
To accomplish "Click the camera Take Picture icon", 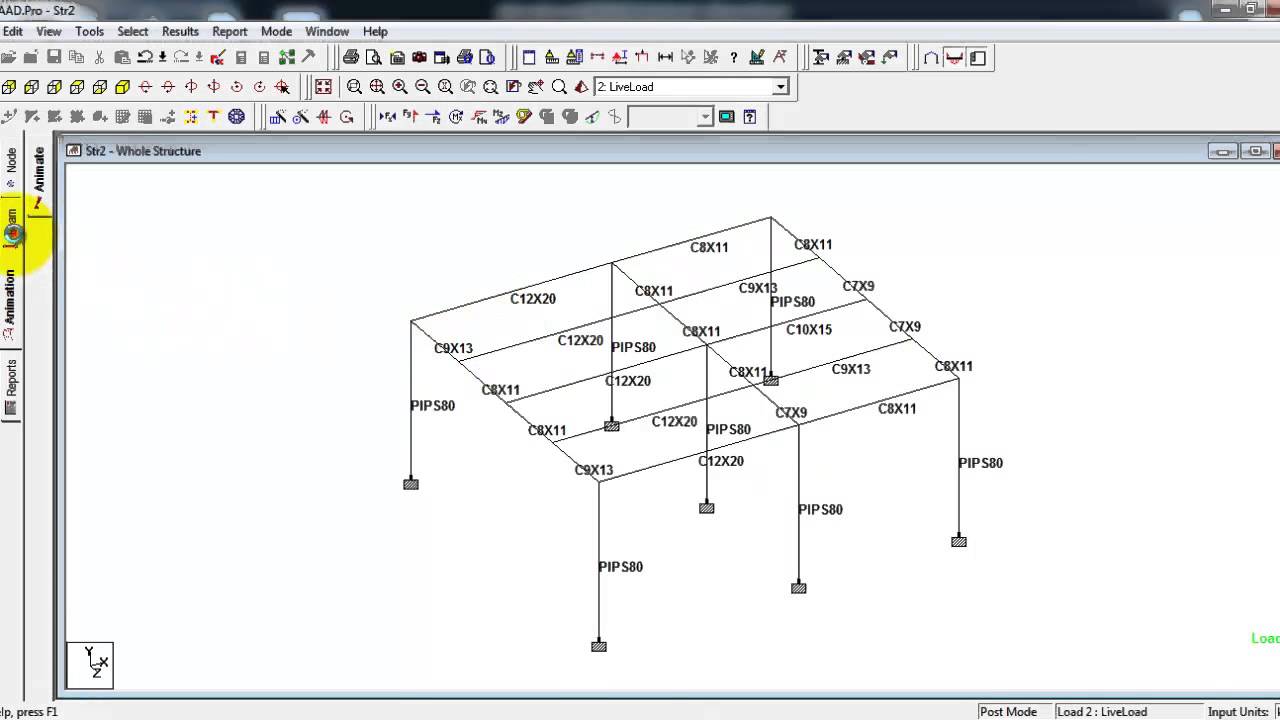I will [420, 57].
